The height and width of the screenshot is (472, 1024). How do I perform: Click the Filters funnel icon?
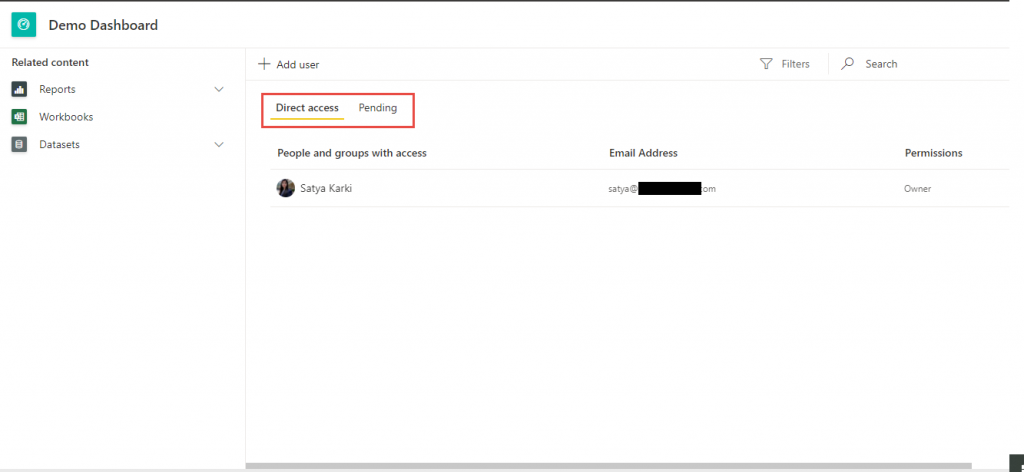click(x=766, y=64)
